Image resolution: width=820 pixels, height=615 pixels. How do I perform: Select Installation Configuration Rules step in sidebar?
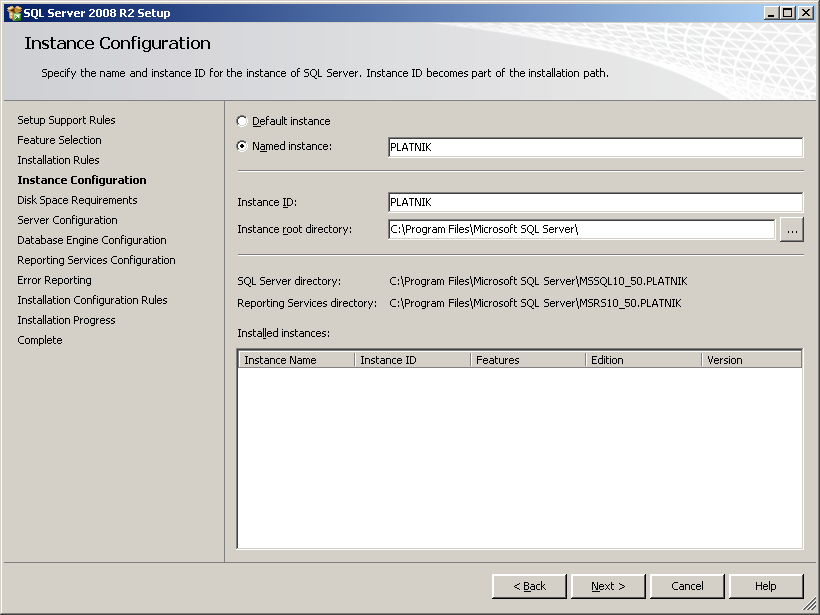(x=93, y=300)
